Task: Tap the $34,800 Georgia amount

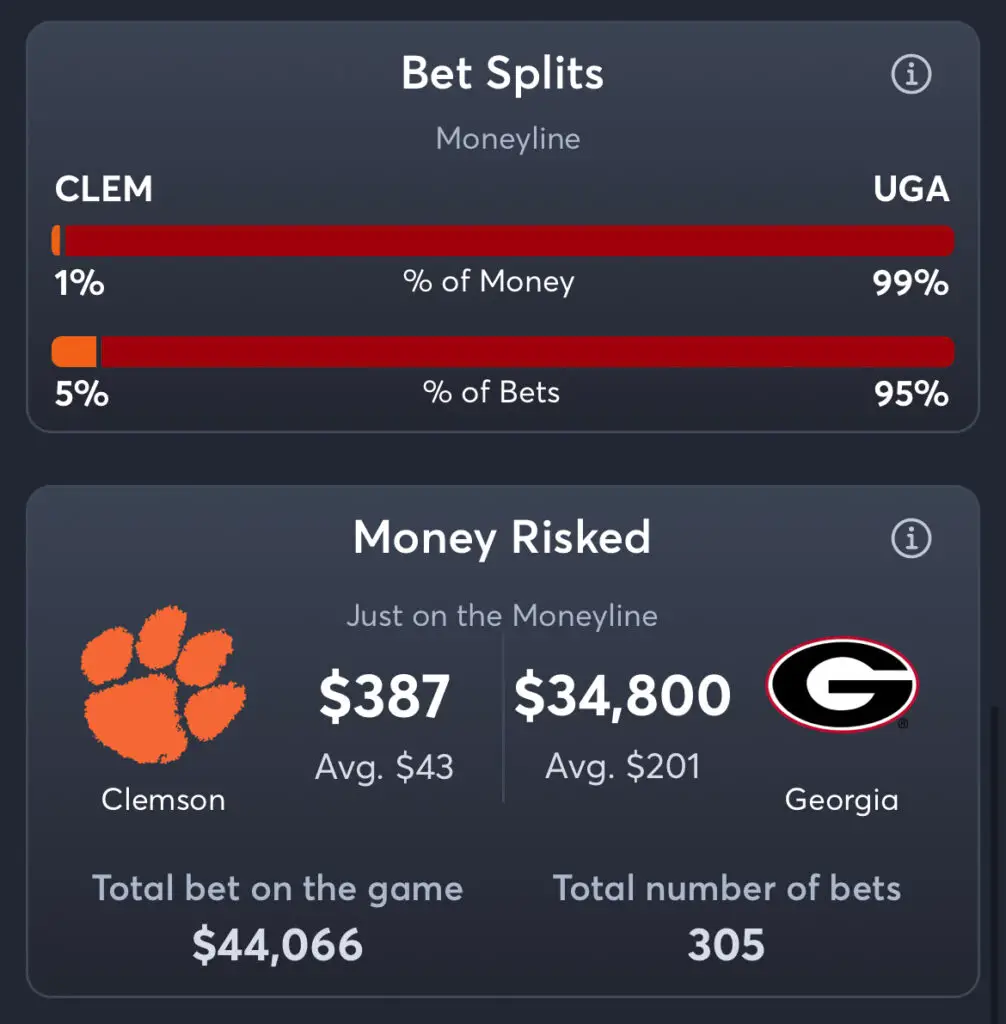Action: pos(623,696)
